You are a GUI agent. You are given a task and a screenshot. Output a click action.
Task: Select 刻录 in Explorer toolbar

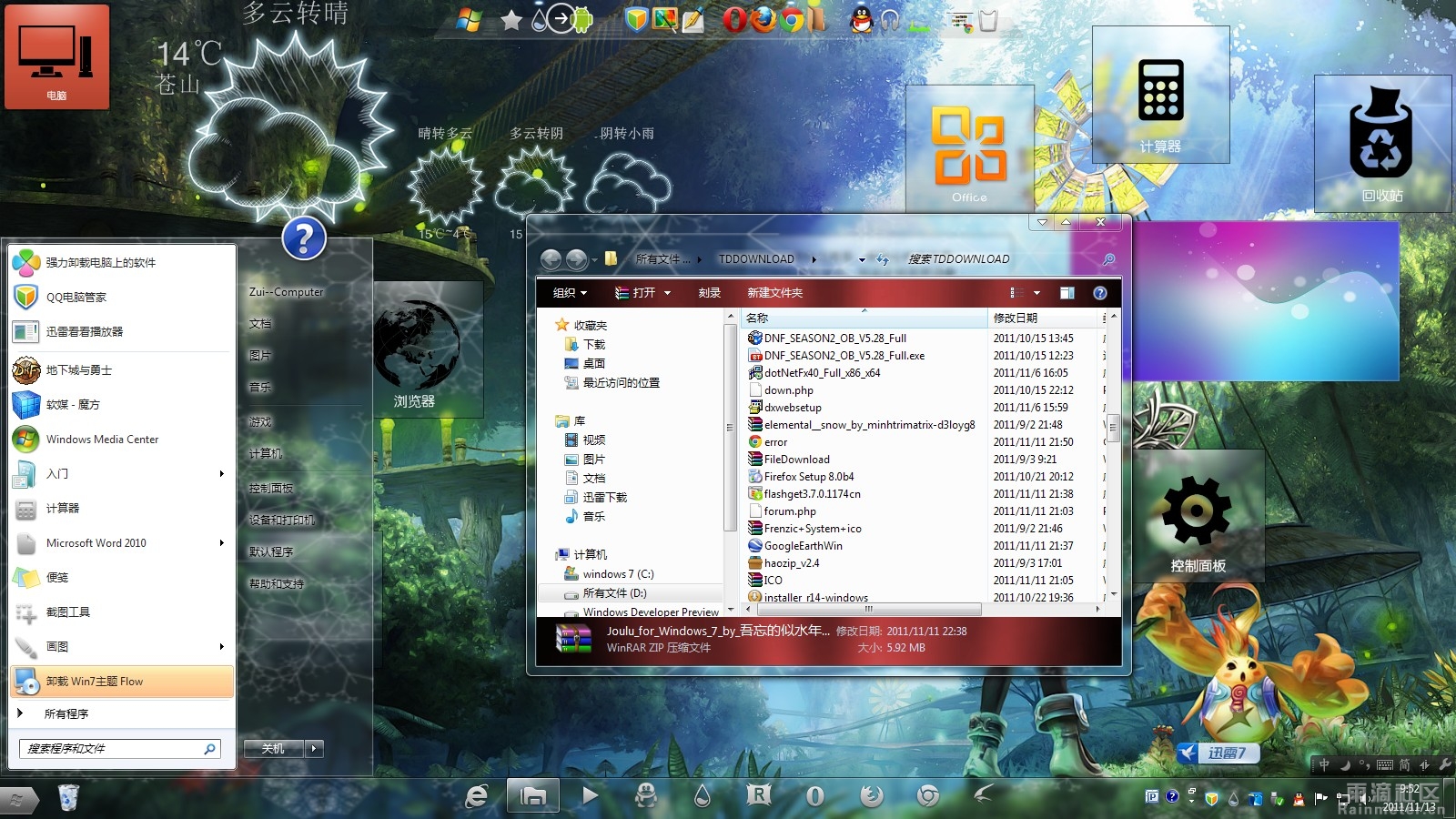710,293
